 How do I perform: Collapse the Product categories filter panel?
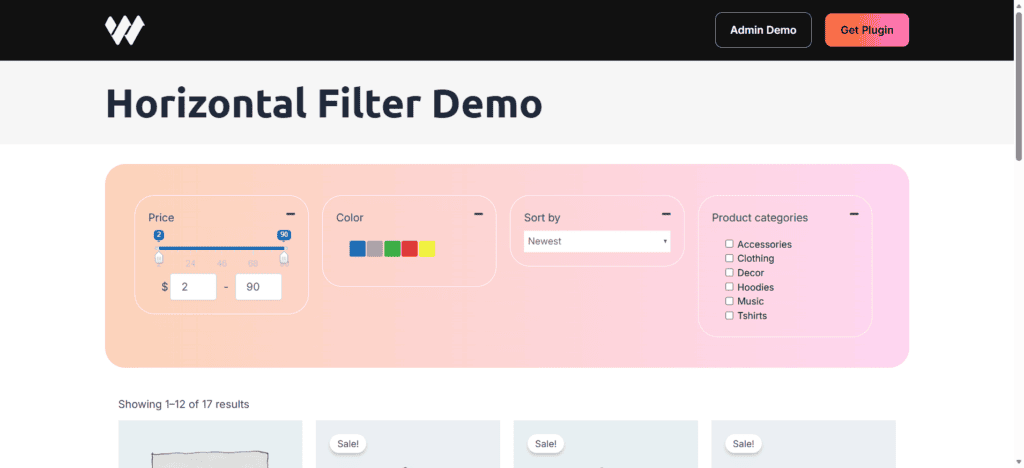[854, 214]
